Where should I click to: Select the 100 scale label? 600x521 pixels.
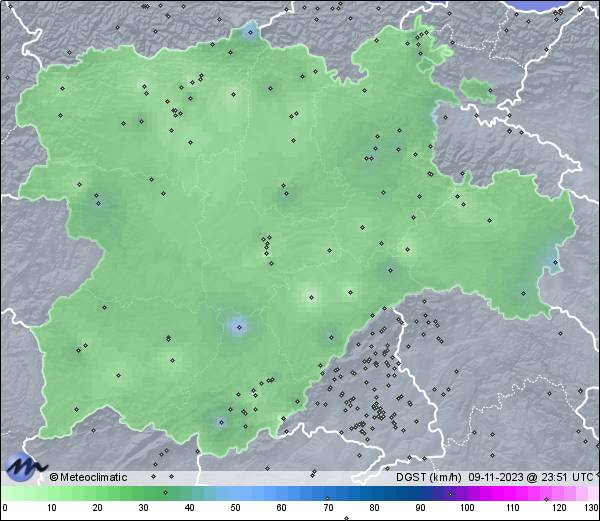(467, 508)
